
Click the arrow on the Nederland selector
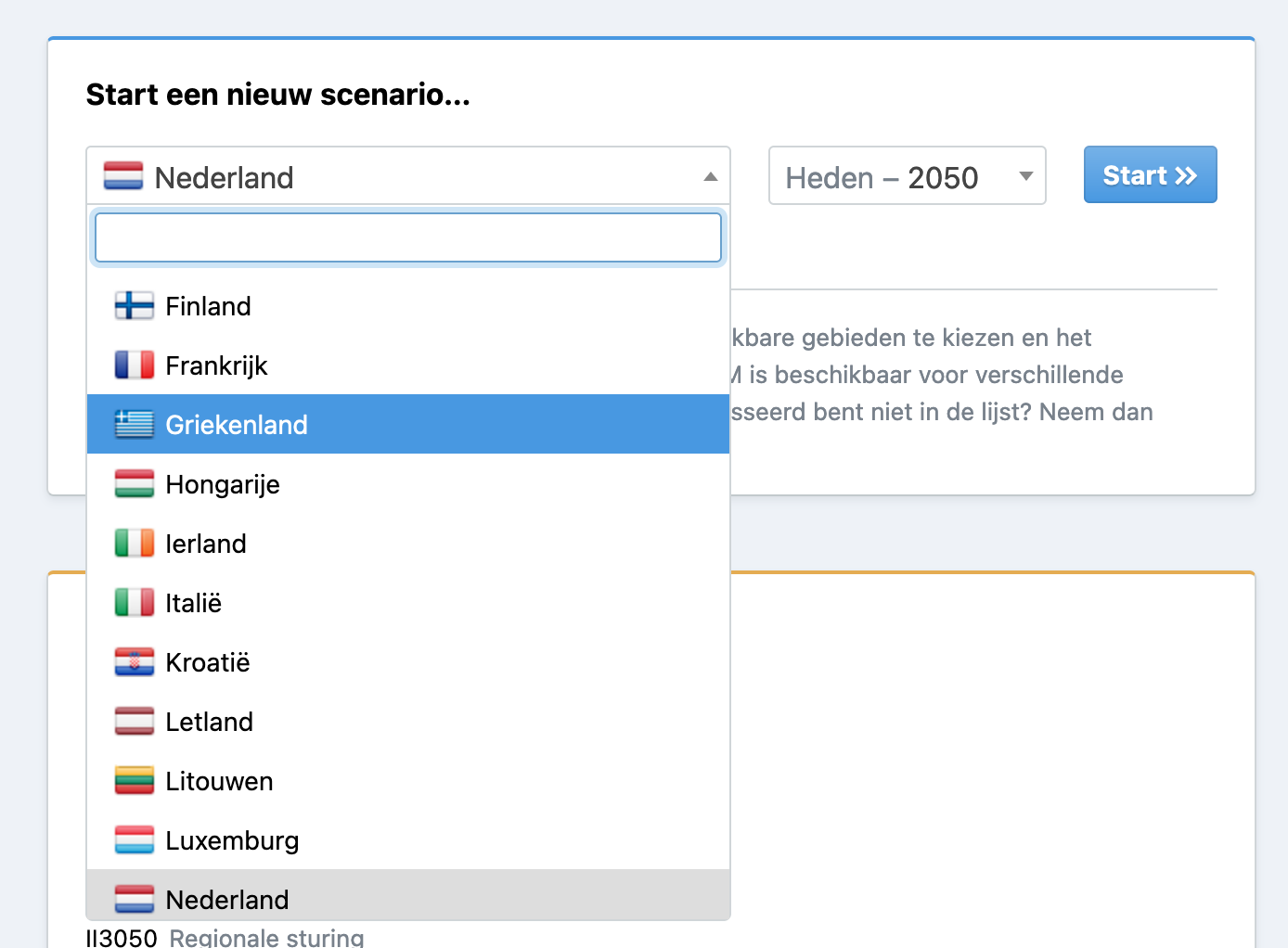click(x=711, y=176)
